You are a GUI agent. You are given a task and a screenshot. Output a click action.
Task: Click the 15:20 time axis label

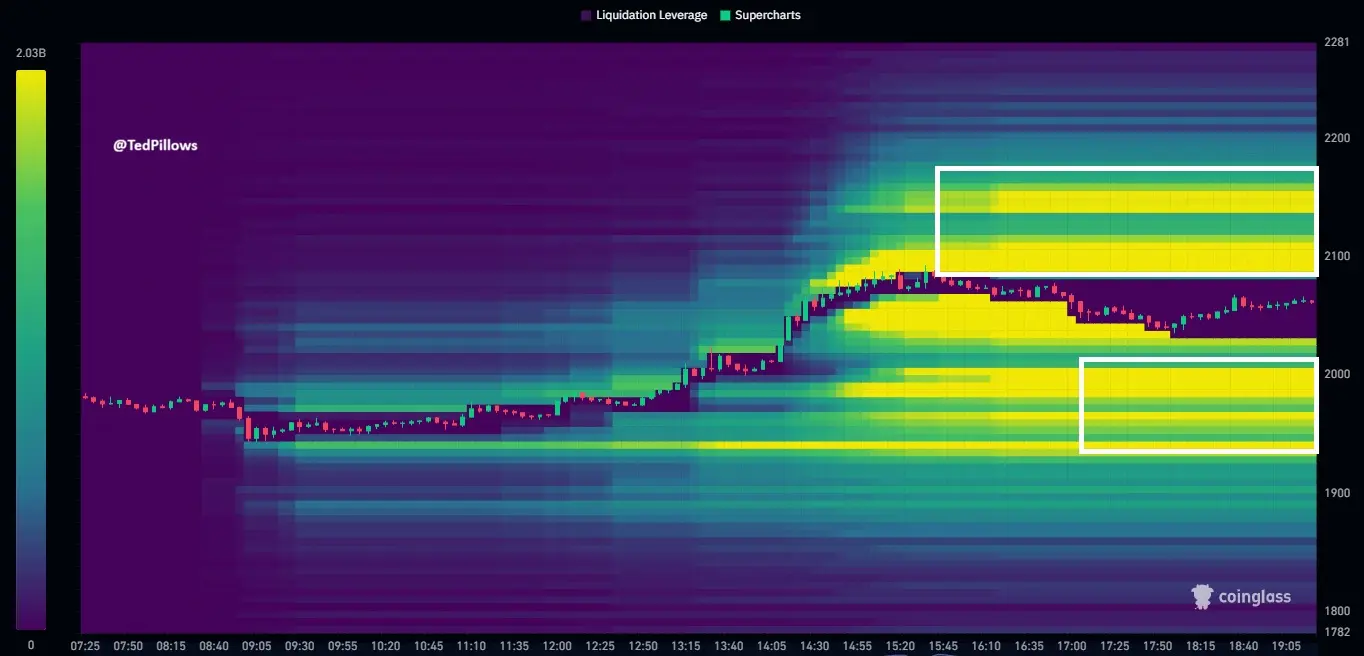(x=900, y=646)
